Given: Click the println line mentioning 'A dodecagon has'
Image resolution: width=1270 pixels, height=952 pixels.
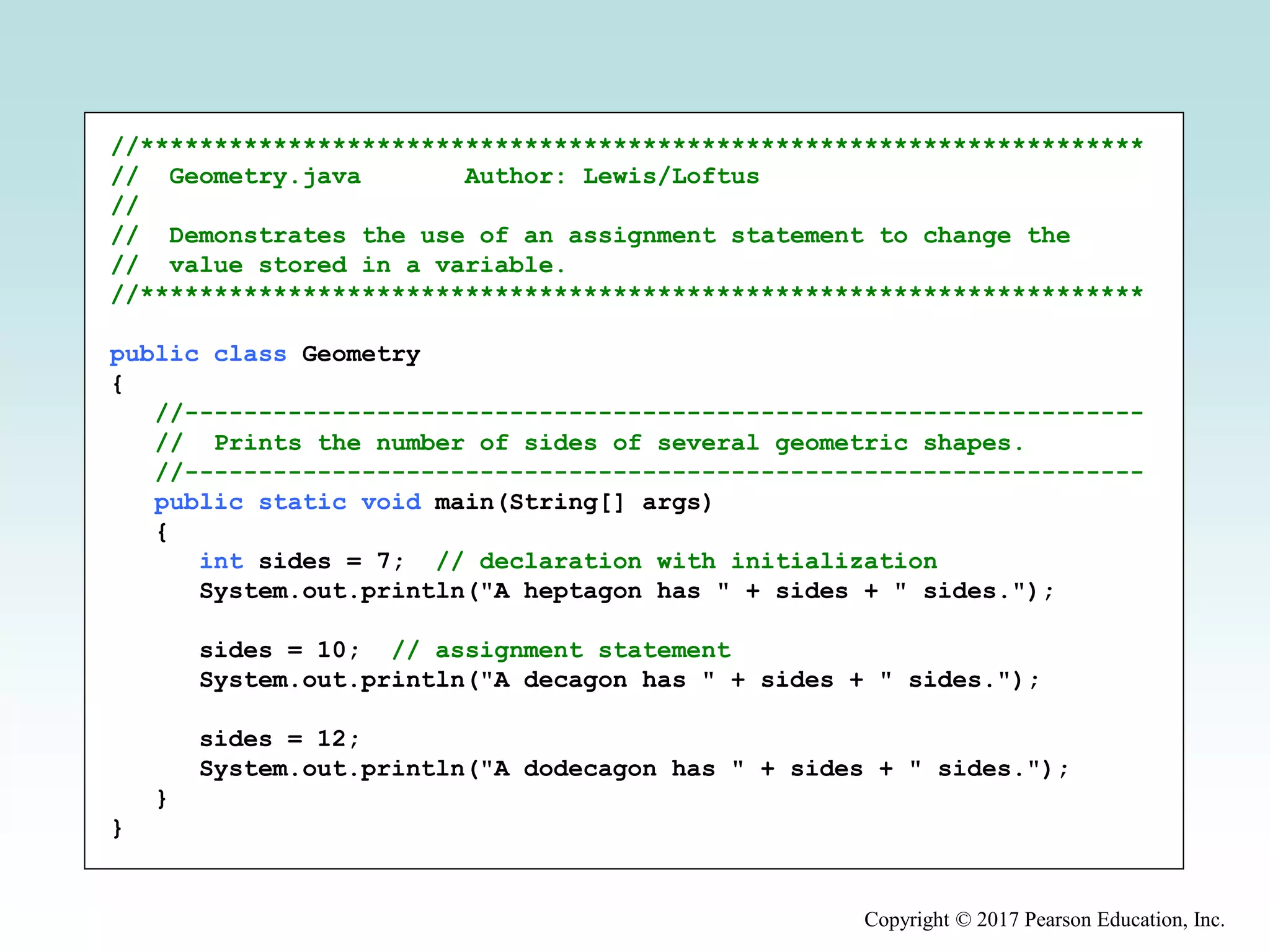Looking at the screenshot, I should 634,769.
